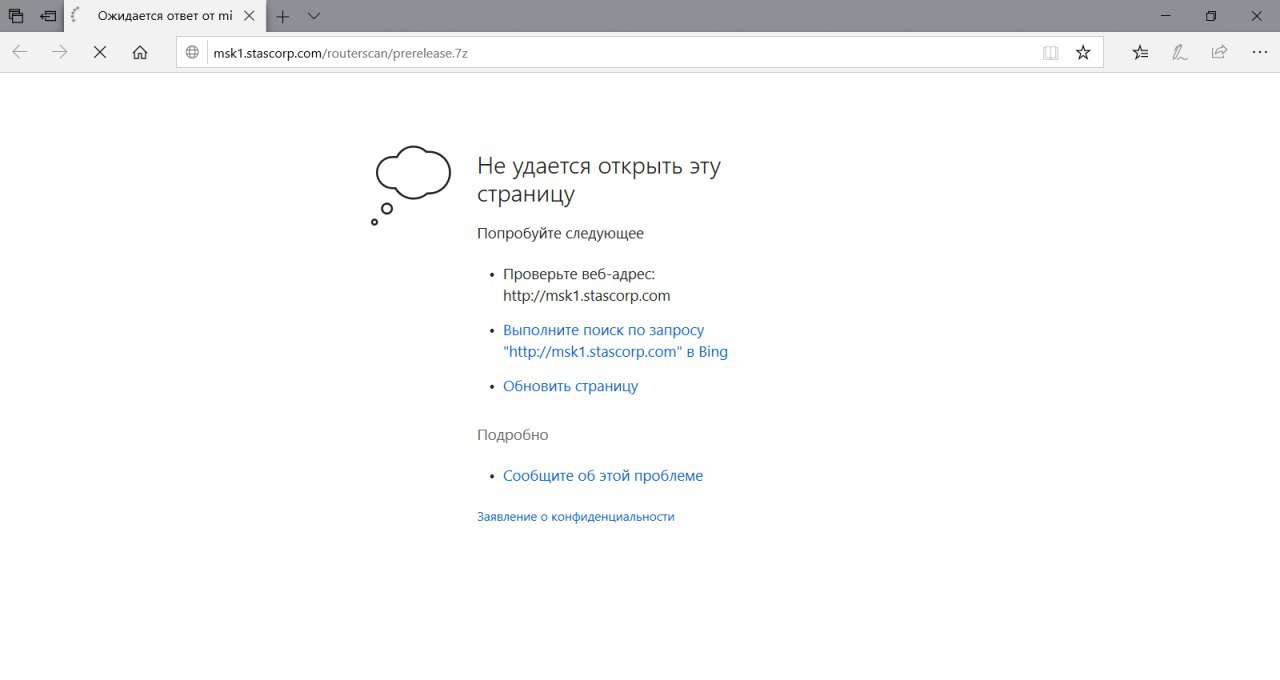
Task: Click the text "Попробуйте следующее"
Action: click(560, 233)
